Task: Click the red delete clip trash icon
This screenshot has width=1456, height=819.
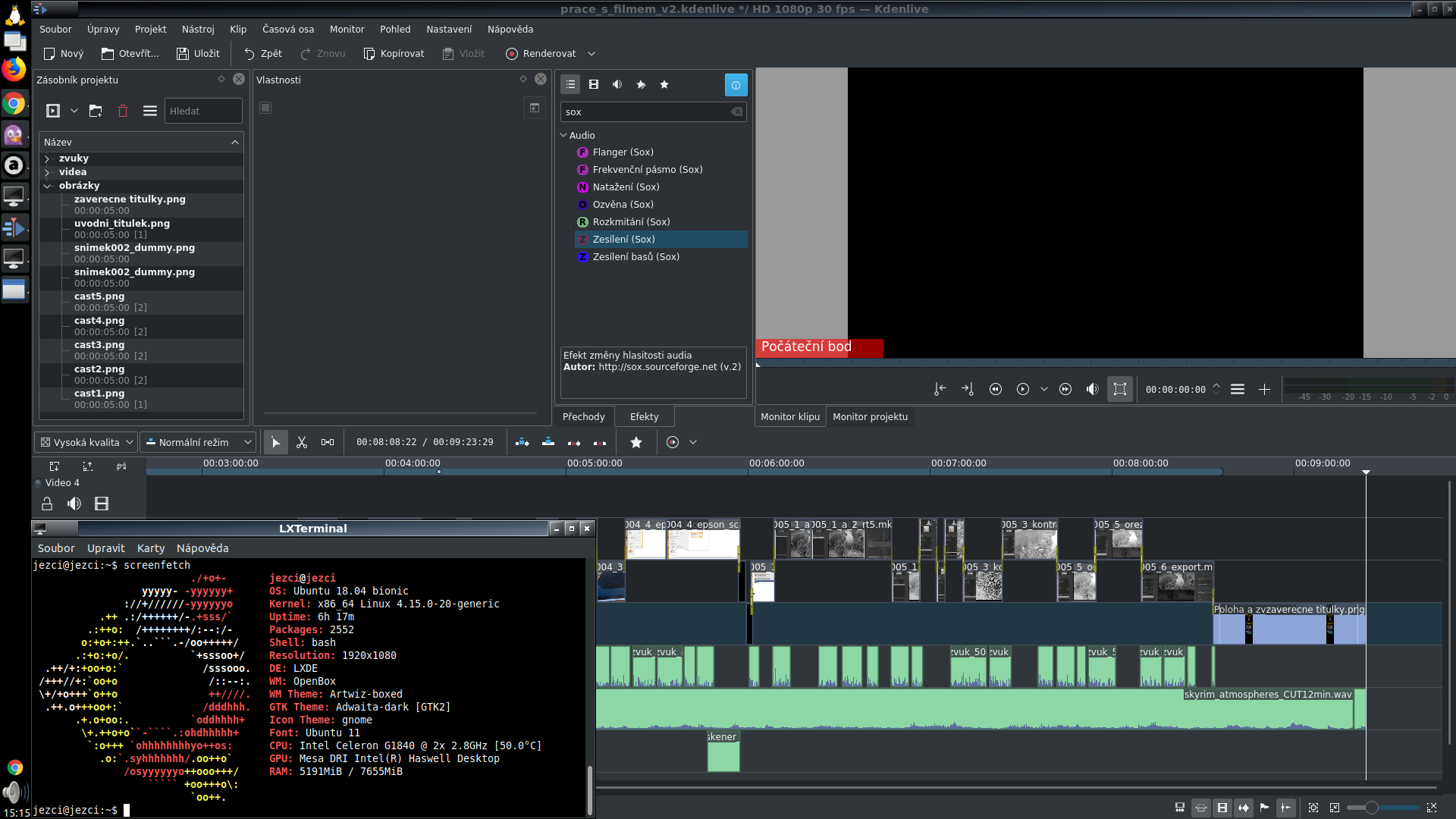Action: (x=123, y=111)
